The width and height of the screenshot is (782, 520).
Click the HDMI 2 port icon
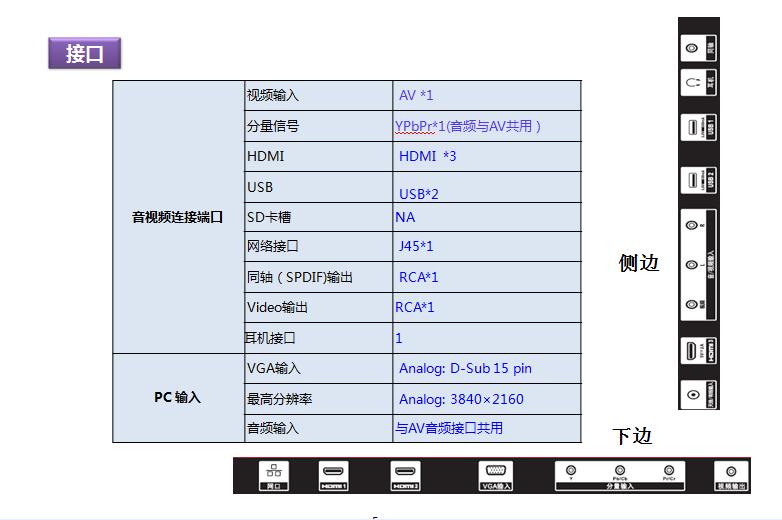coord(405,472)
